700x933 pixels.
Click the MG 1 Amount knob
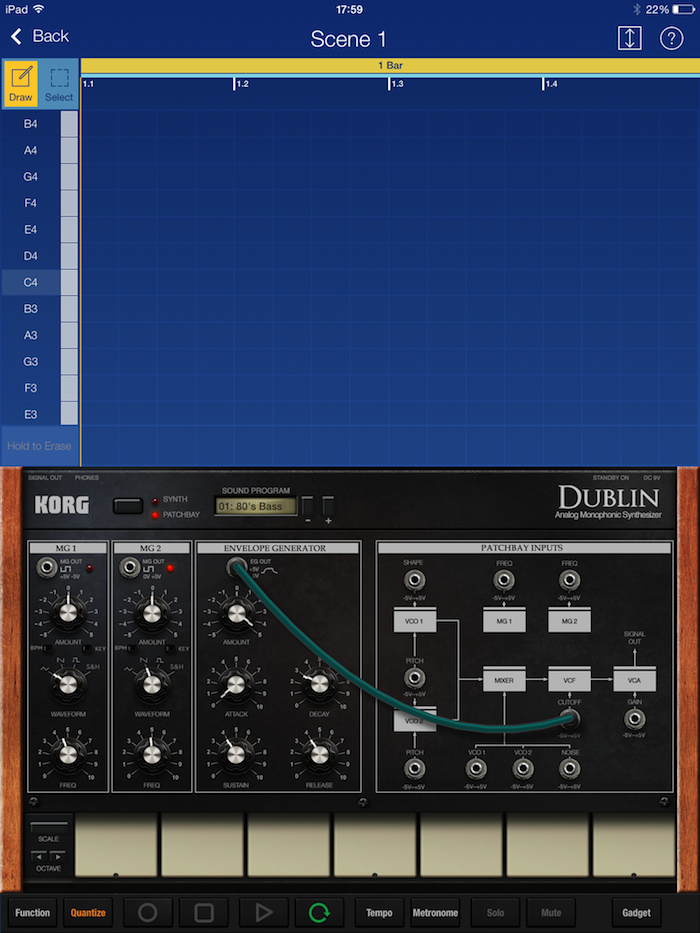68,613
